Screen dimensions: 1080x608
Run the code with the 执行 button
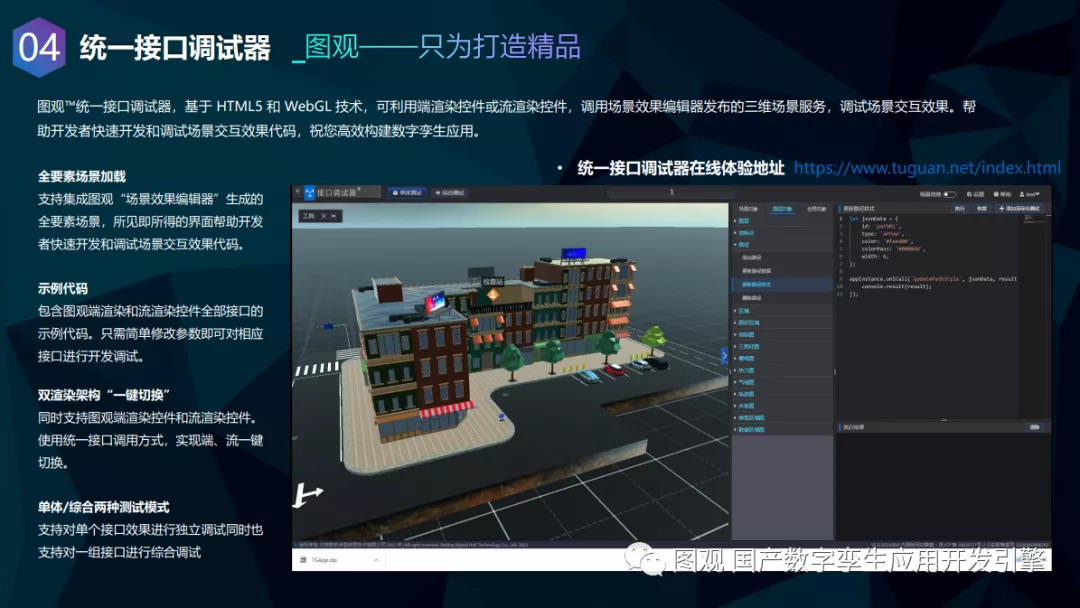[959, 209]
